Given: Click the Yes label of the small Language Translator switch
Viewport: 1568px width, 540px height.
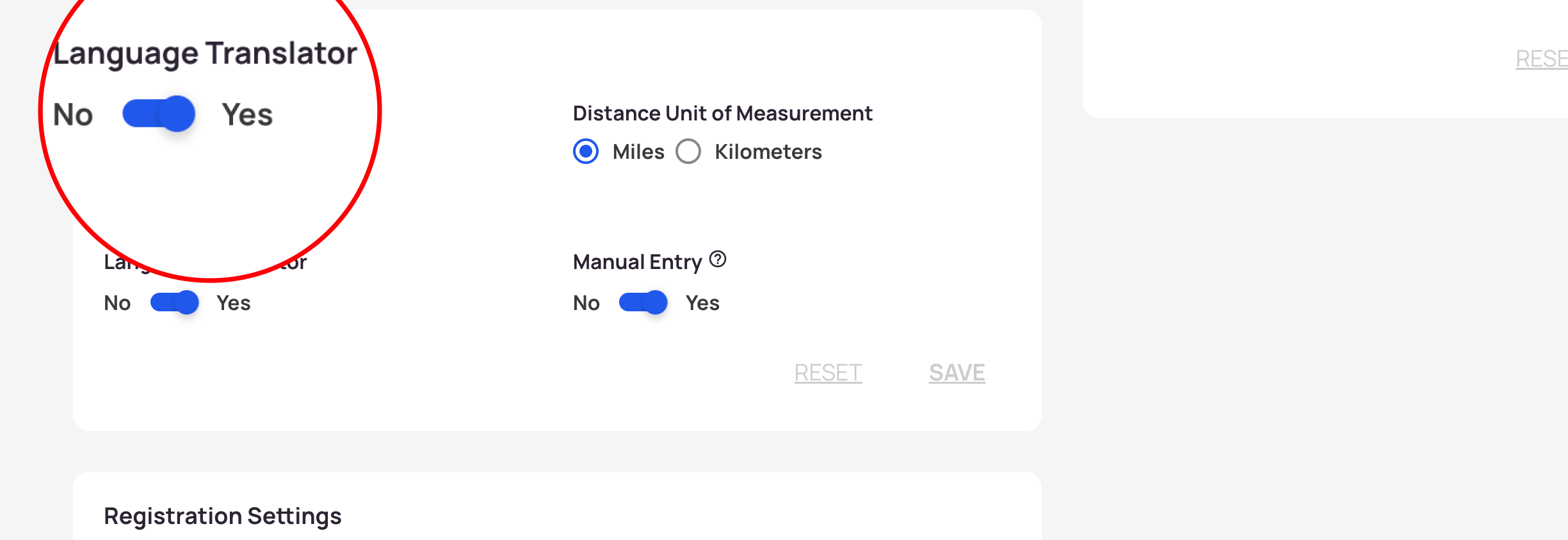Looking at the screenshot, I should [234, 303].
